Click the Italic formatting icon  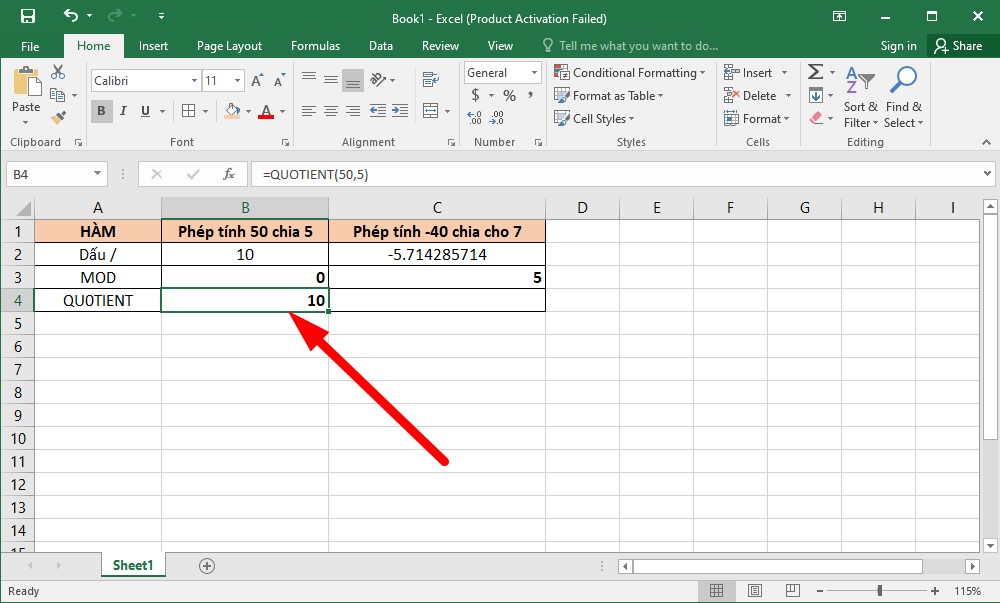click(x=122, y=111)
